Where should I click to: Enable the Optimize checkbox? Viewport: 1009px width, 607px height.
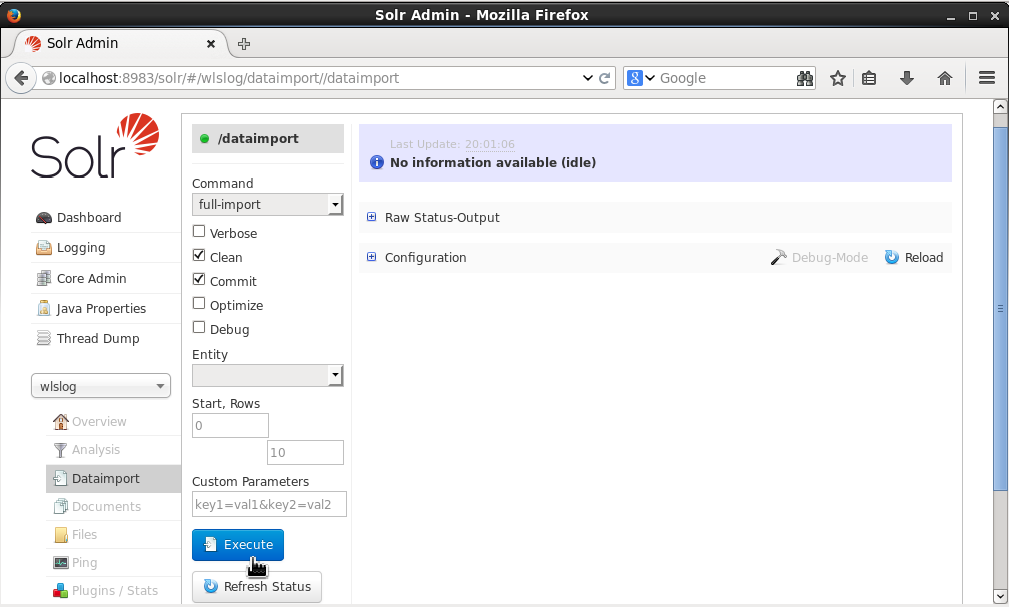pos(199,303)
